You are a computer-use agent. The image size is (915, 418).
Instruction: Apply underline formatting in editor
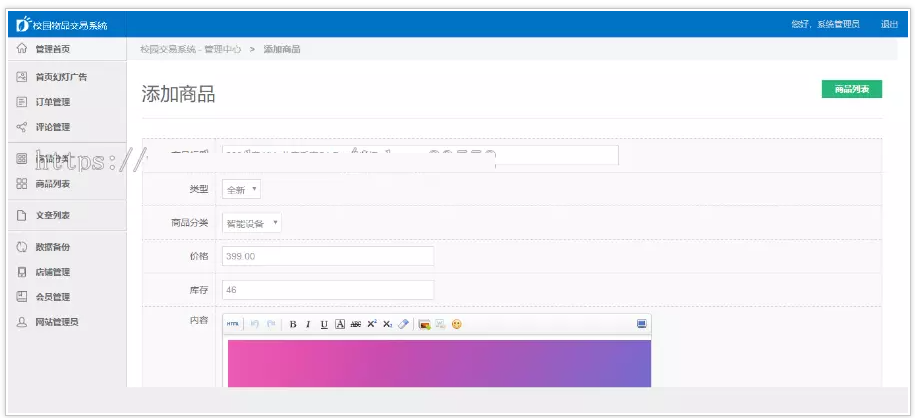pos(324,325)
